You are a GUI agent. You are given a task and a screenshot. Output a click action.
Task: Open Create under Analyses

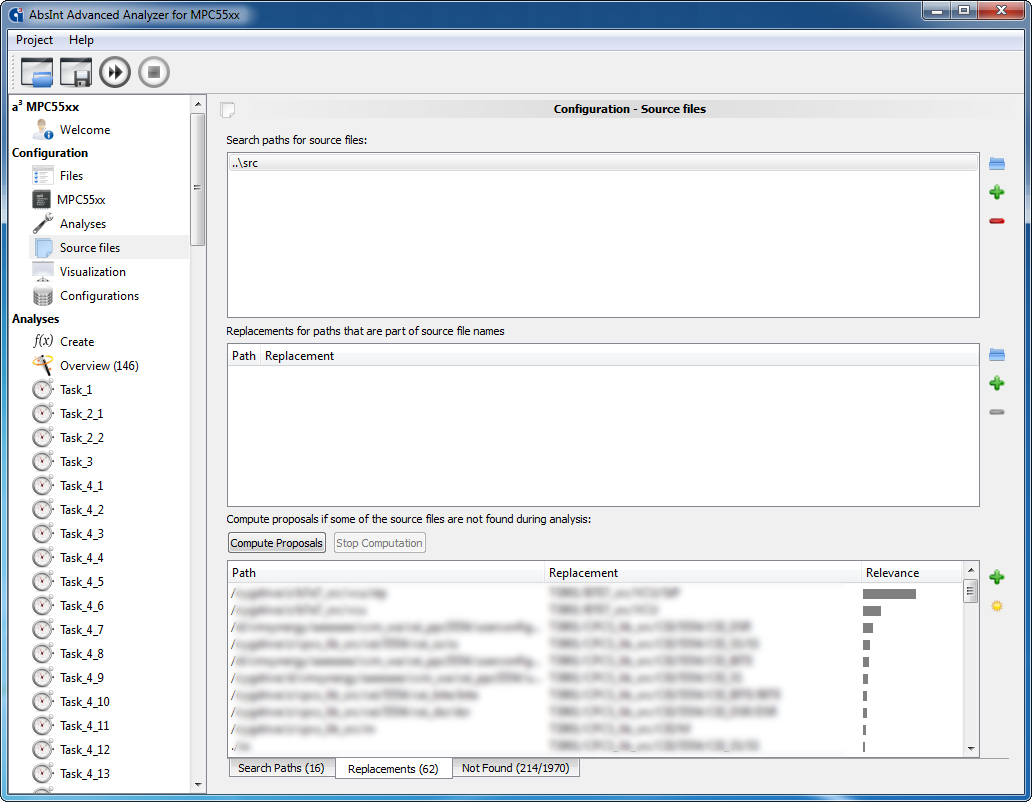tap(77, 341)
